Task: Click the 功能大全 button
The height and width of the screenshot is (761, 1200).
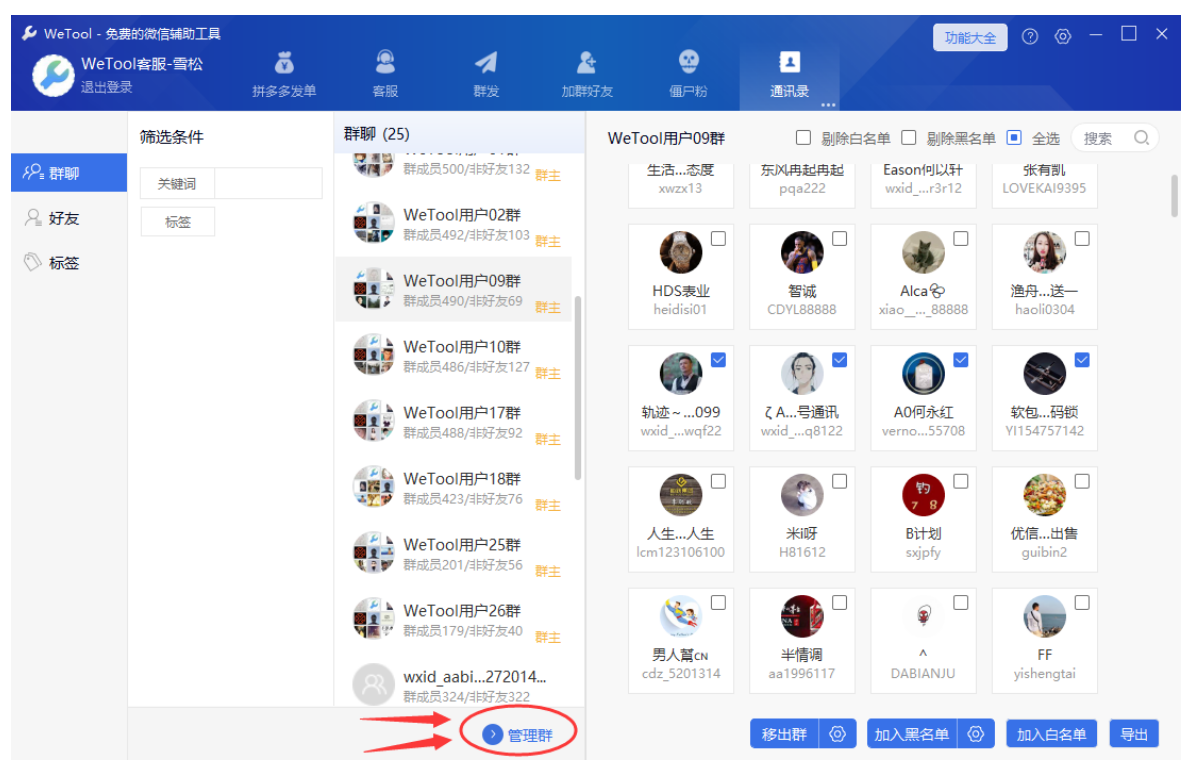Action: (x=970, y=38)
